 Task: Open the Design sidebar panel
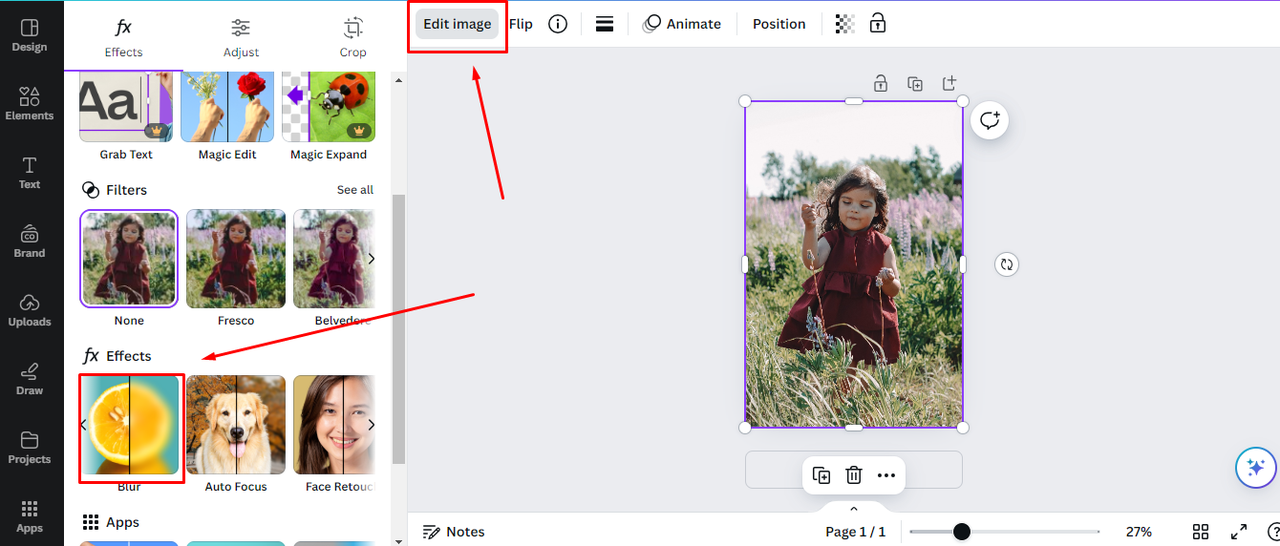point(30,34)
